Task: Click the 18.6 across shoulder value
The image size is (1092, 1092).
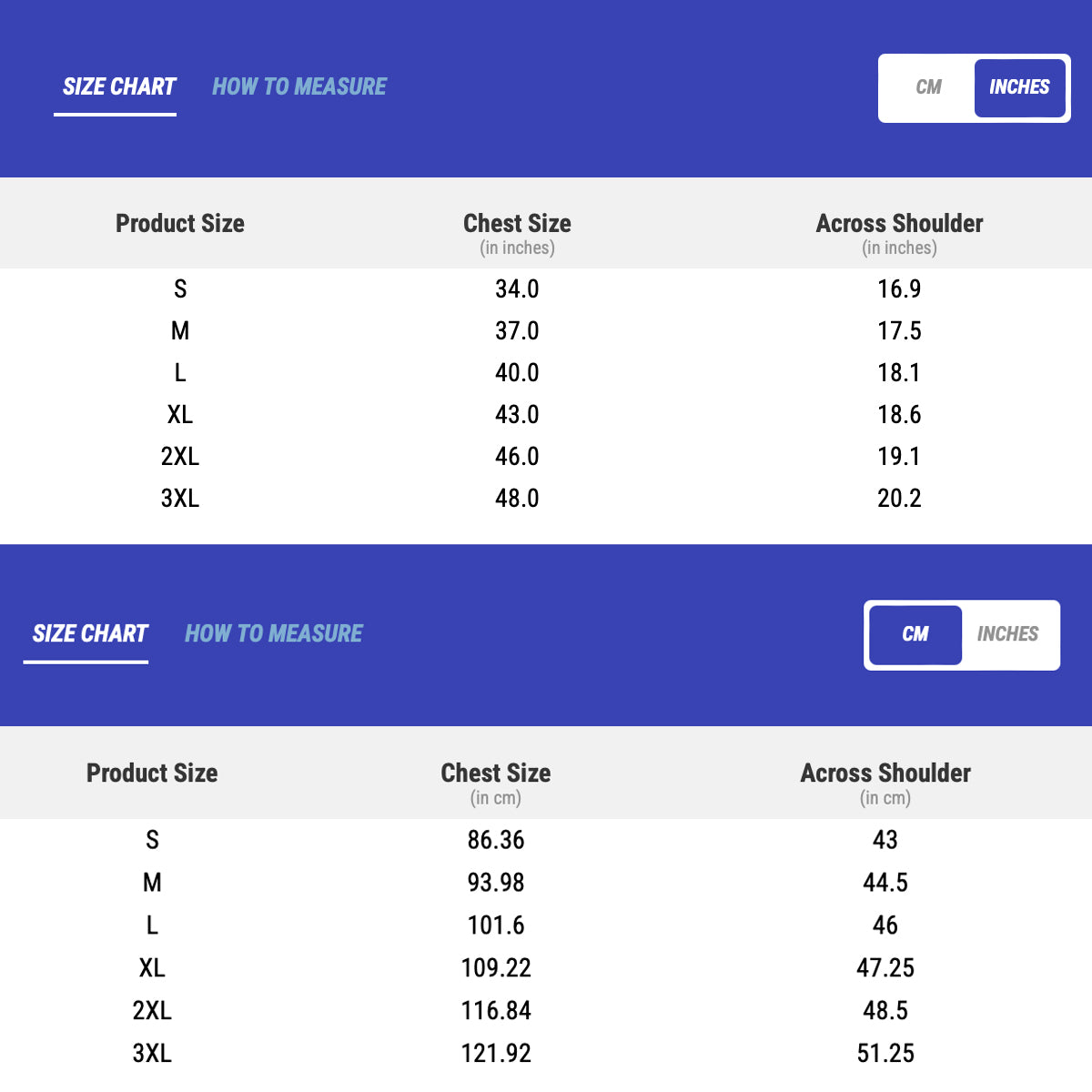Action: pyautogui.click(x=899, y=415)
